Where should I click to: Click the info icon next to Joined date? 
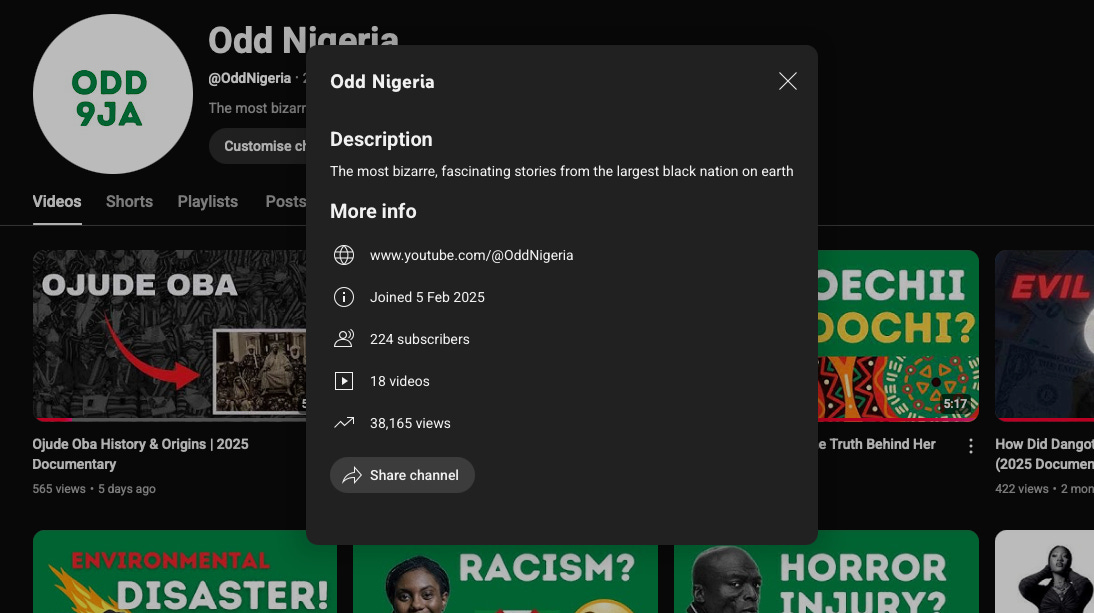(344, 297)
